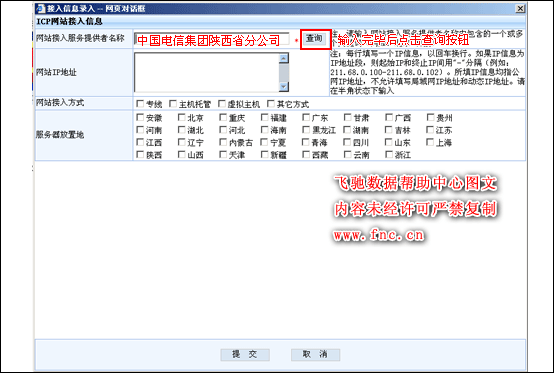This screenshot has height=373, width=554.
Task: Enable the 主机托管 checkbox
Action: tap(173, 103)
